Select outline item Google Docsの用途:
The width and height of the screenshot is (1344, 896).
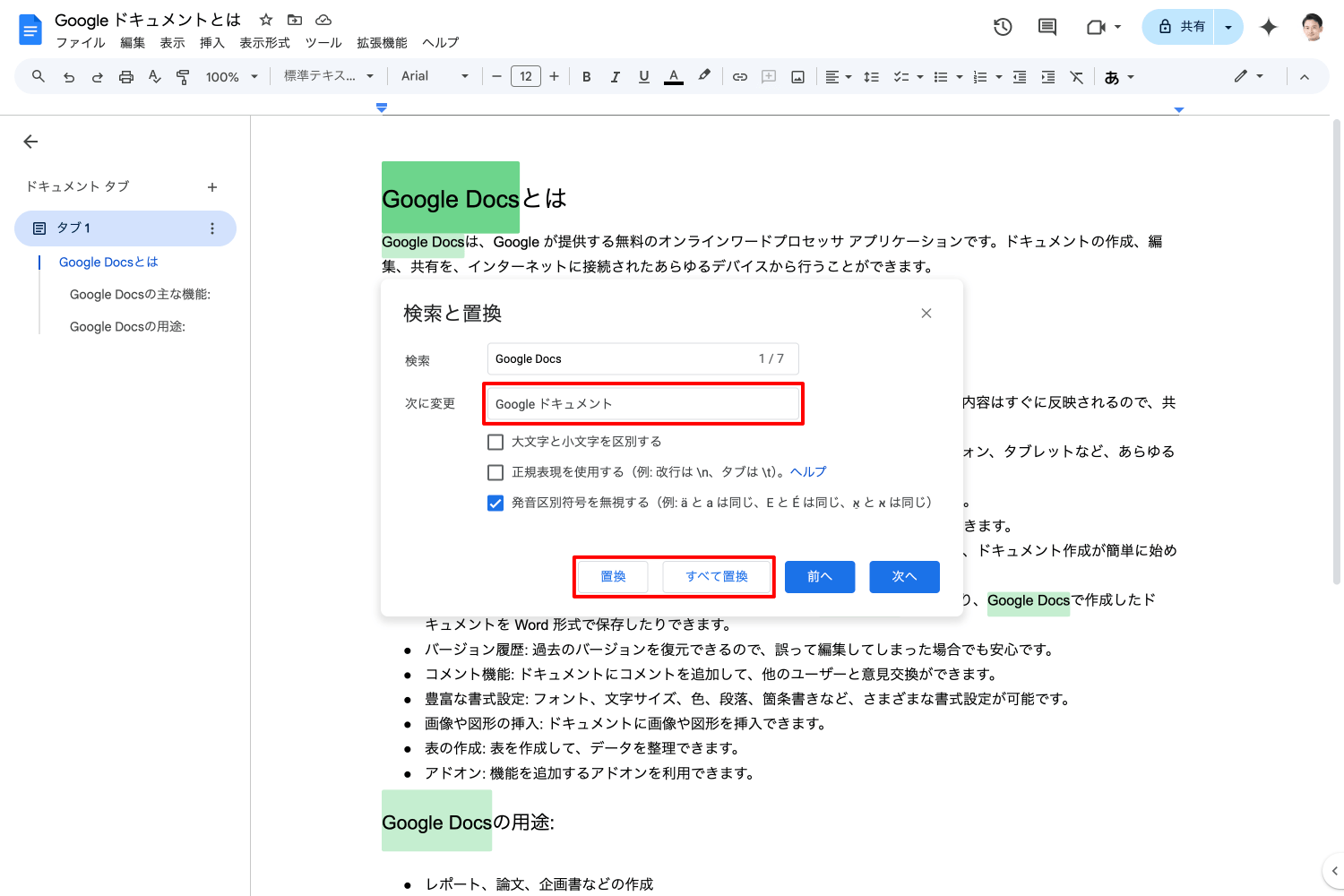[x=127, y=327]
